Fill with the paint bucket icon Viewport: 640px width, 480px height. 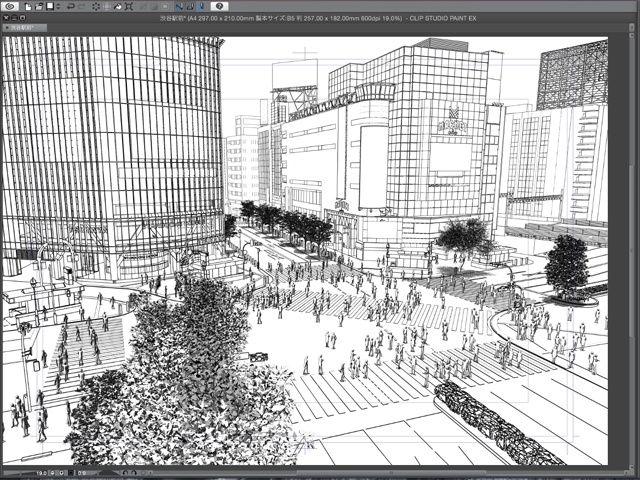[118, 6]
